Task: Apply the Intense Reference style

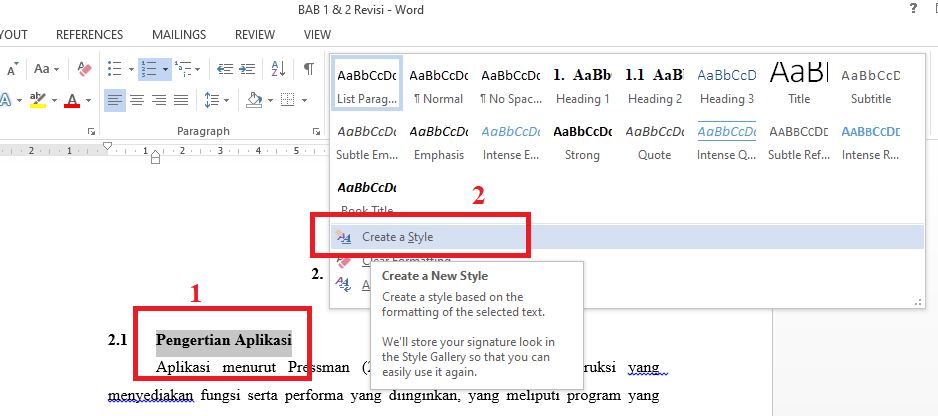Action: (870, 141)
